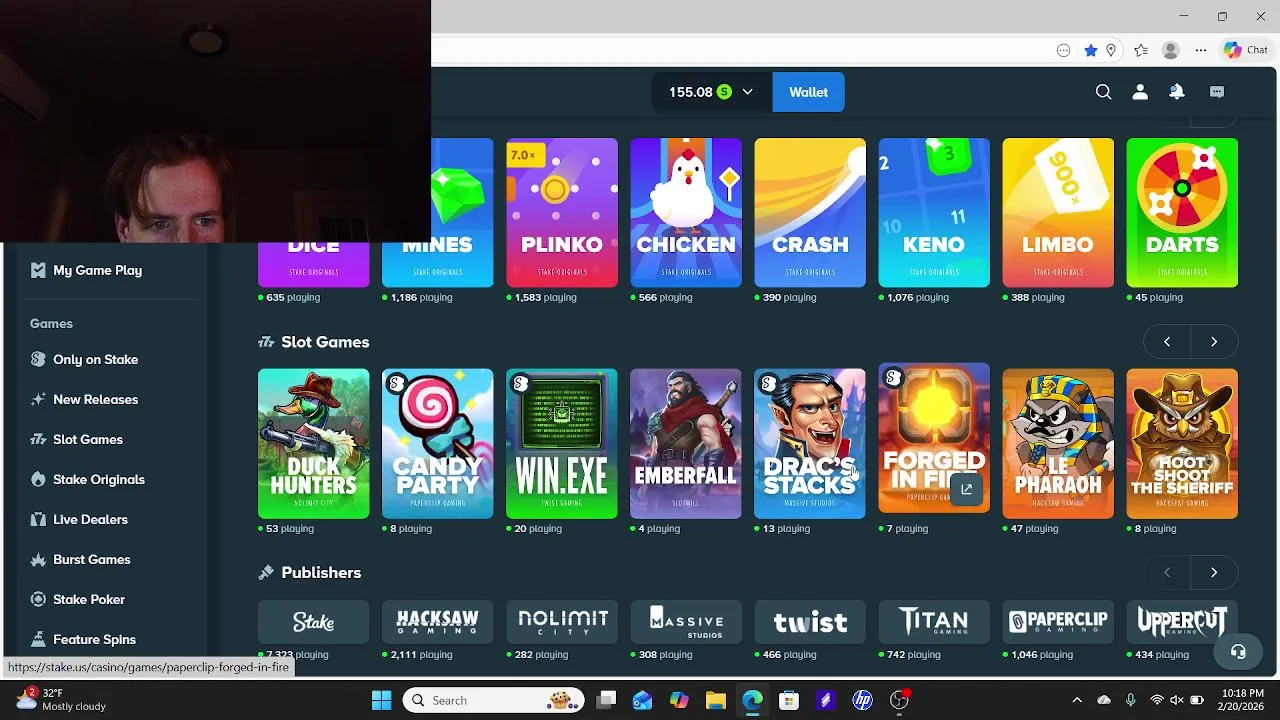Open the Stake site search icon

tap(1103, 92)
